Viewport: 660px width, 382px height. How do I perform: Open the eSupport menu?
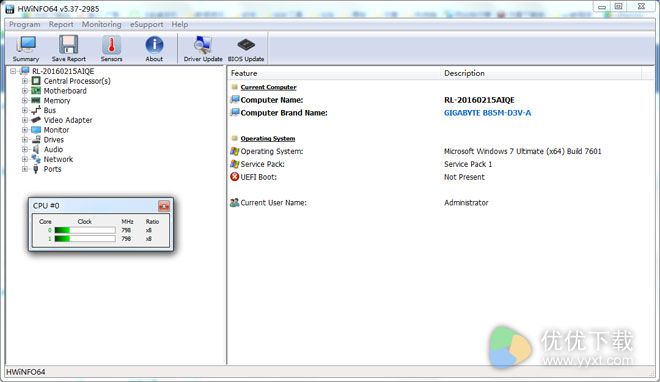[x=146, y=24]
